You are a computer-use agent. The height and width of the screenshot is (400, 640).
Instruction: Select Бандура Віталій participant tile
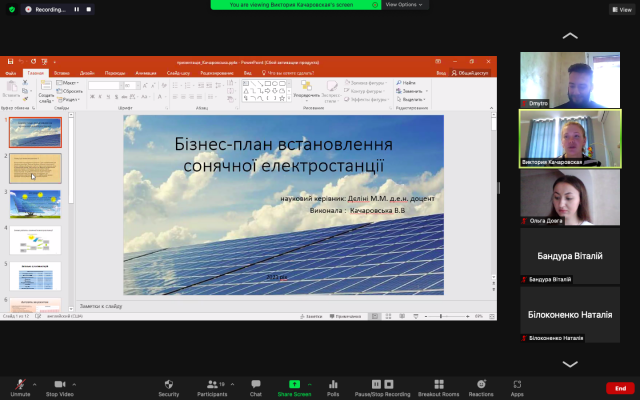570,256
